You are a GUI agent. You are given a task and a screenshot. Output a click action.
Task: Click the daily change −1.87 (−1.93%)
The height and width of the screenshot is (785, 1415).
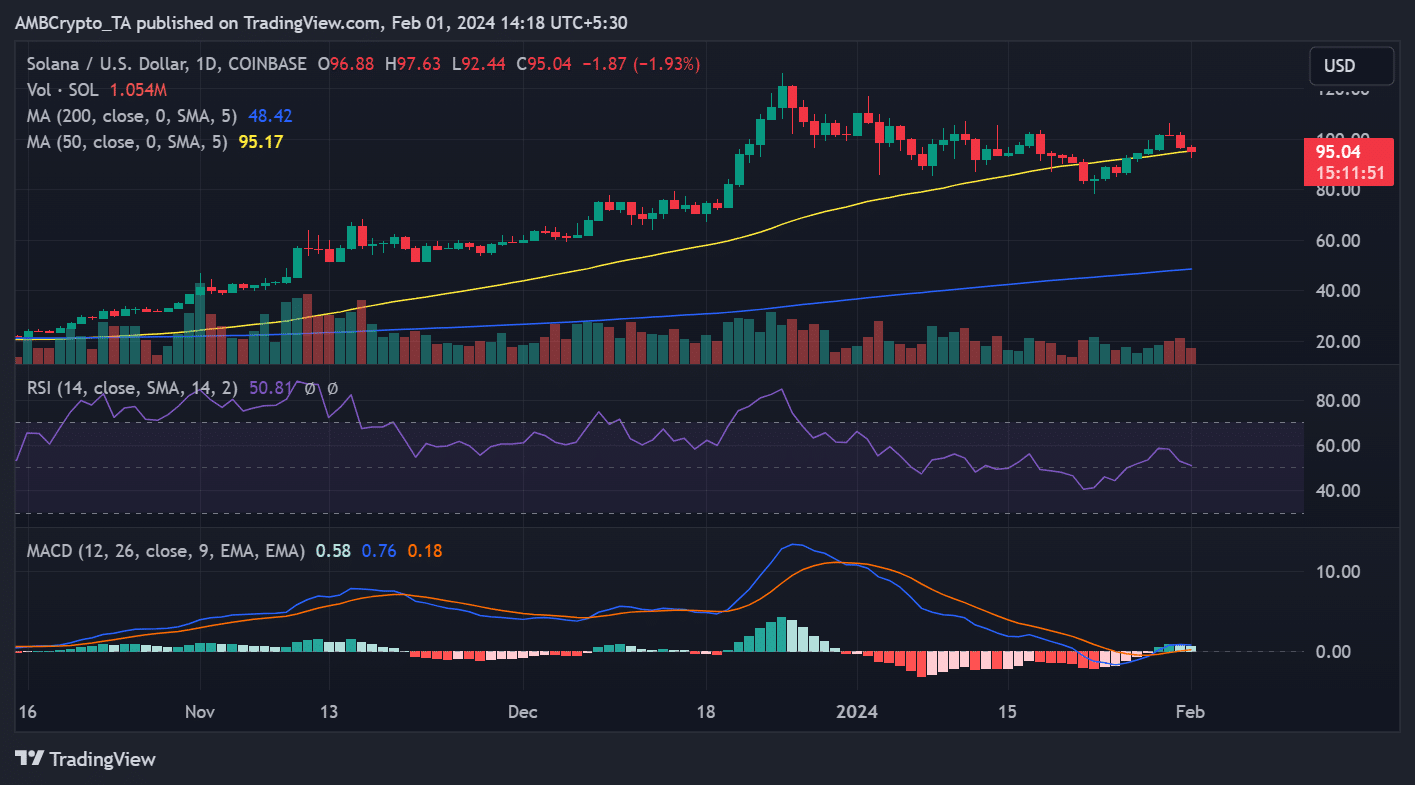pyautogui.click(x=640, y=64)
